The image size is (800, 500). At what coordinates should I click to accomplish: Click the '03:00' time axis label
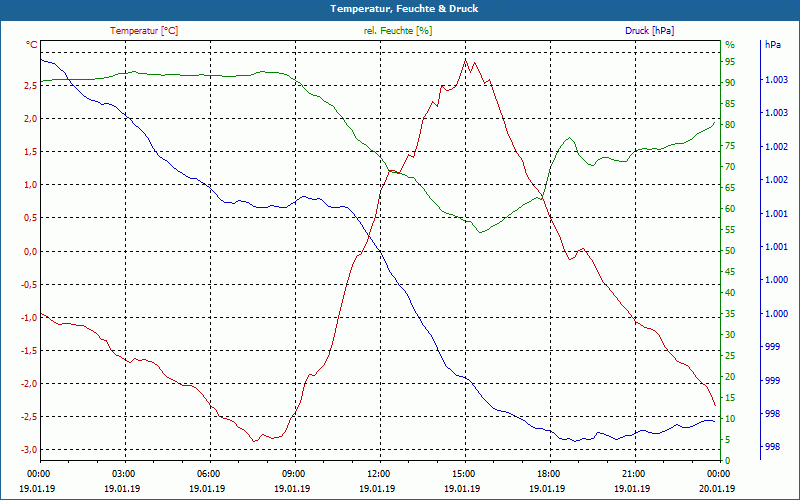(123, 473)
